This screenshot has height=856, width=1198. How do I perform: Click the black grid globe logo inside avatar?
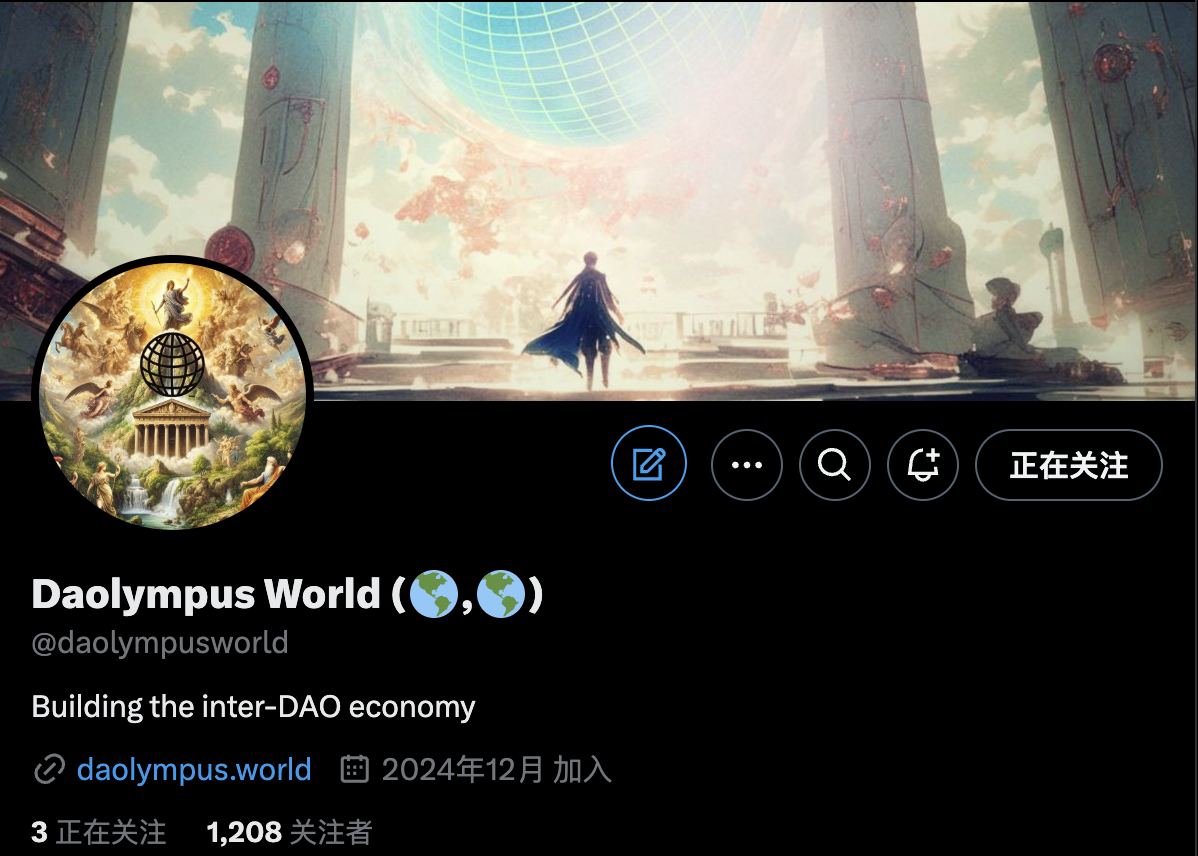(173, 364)
